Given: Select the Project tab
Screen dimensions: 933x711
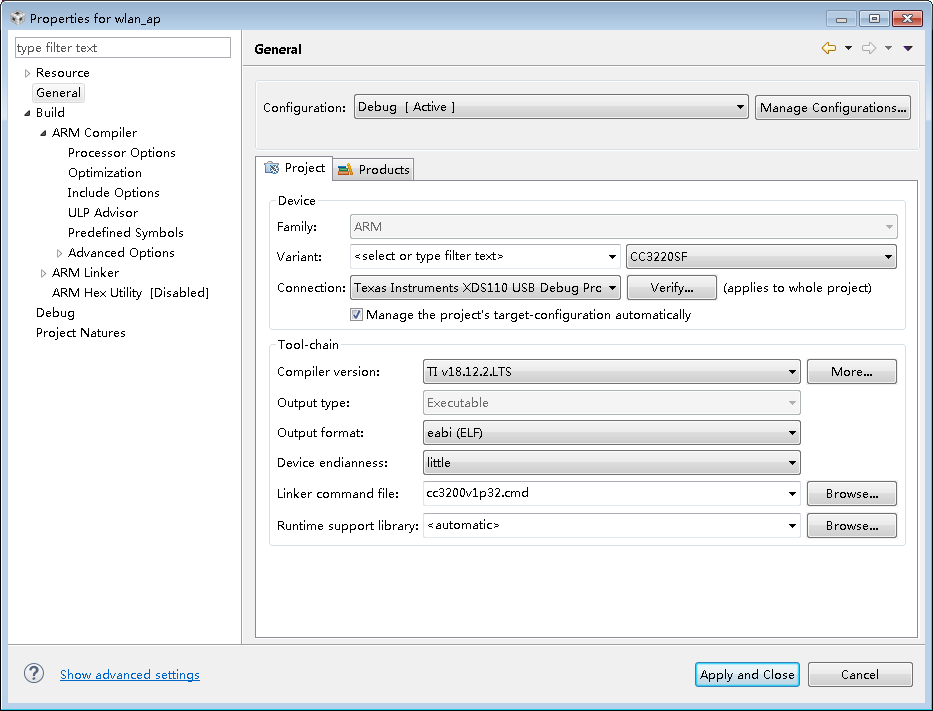Looking at the screenshot, I should [x=295, y=169].
